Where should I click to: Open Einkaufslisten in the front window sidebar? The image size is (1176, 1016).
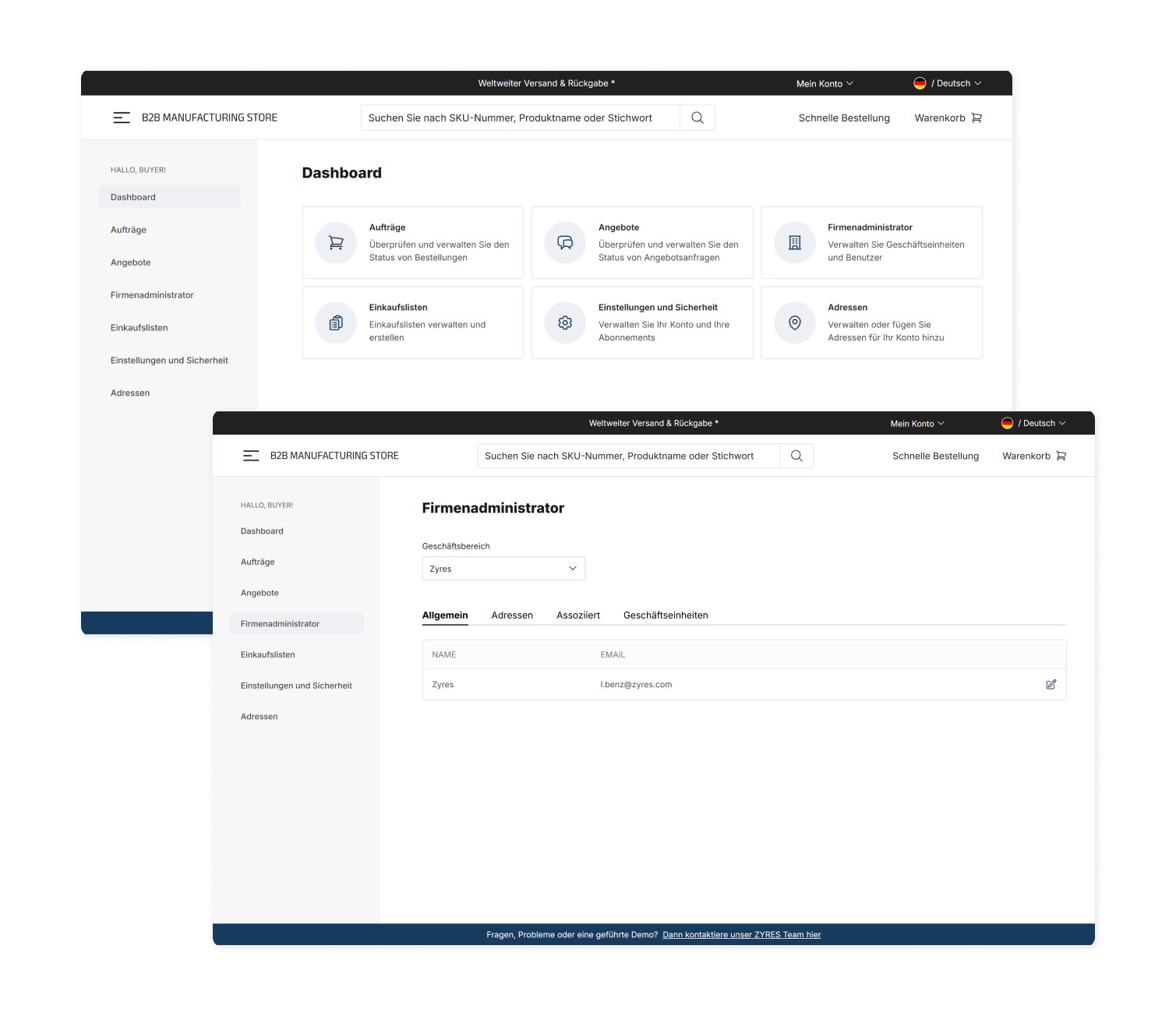click(268, 654)
